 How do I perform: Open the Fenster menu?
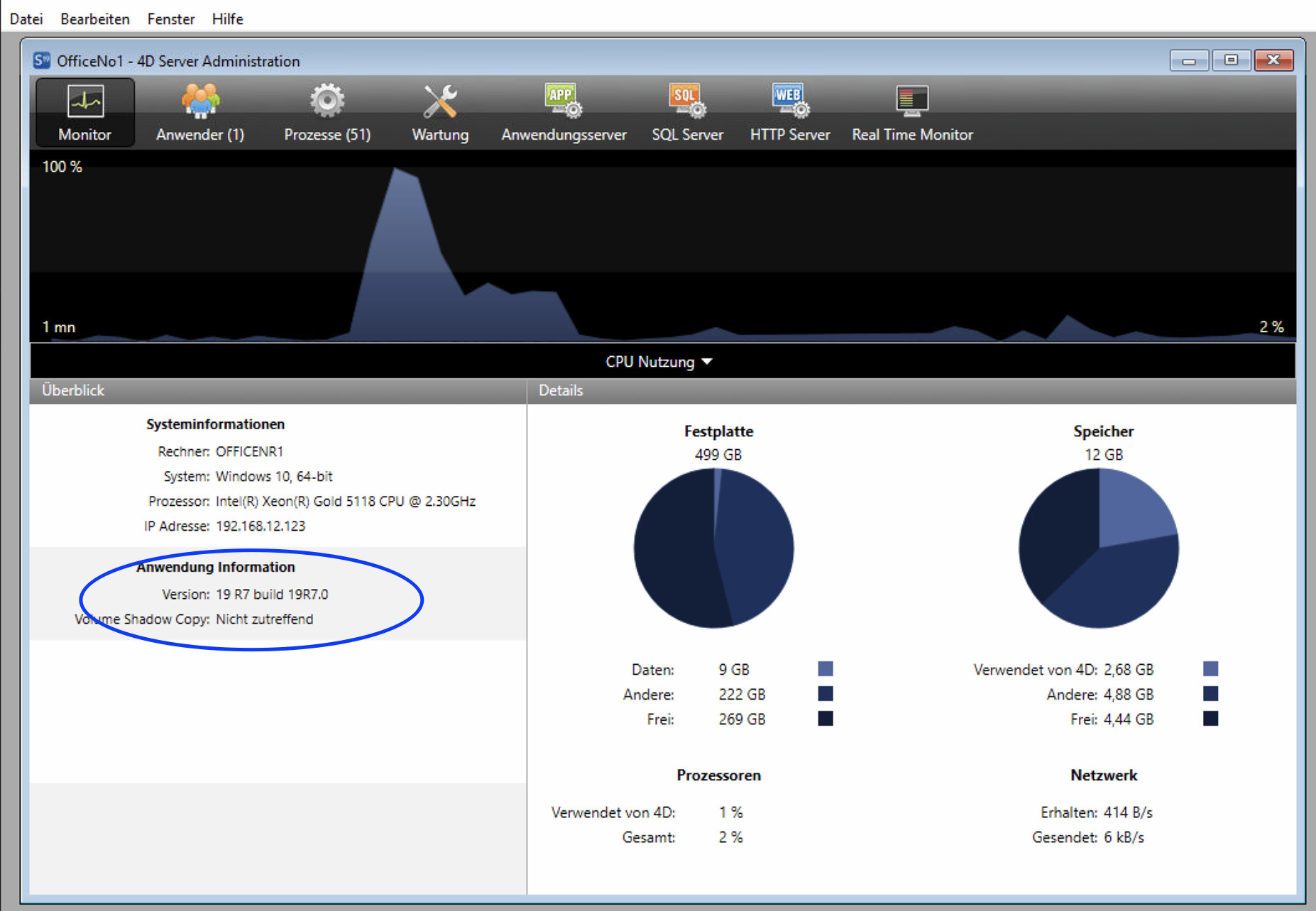(x=171, y=18)
